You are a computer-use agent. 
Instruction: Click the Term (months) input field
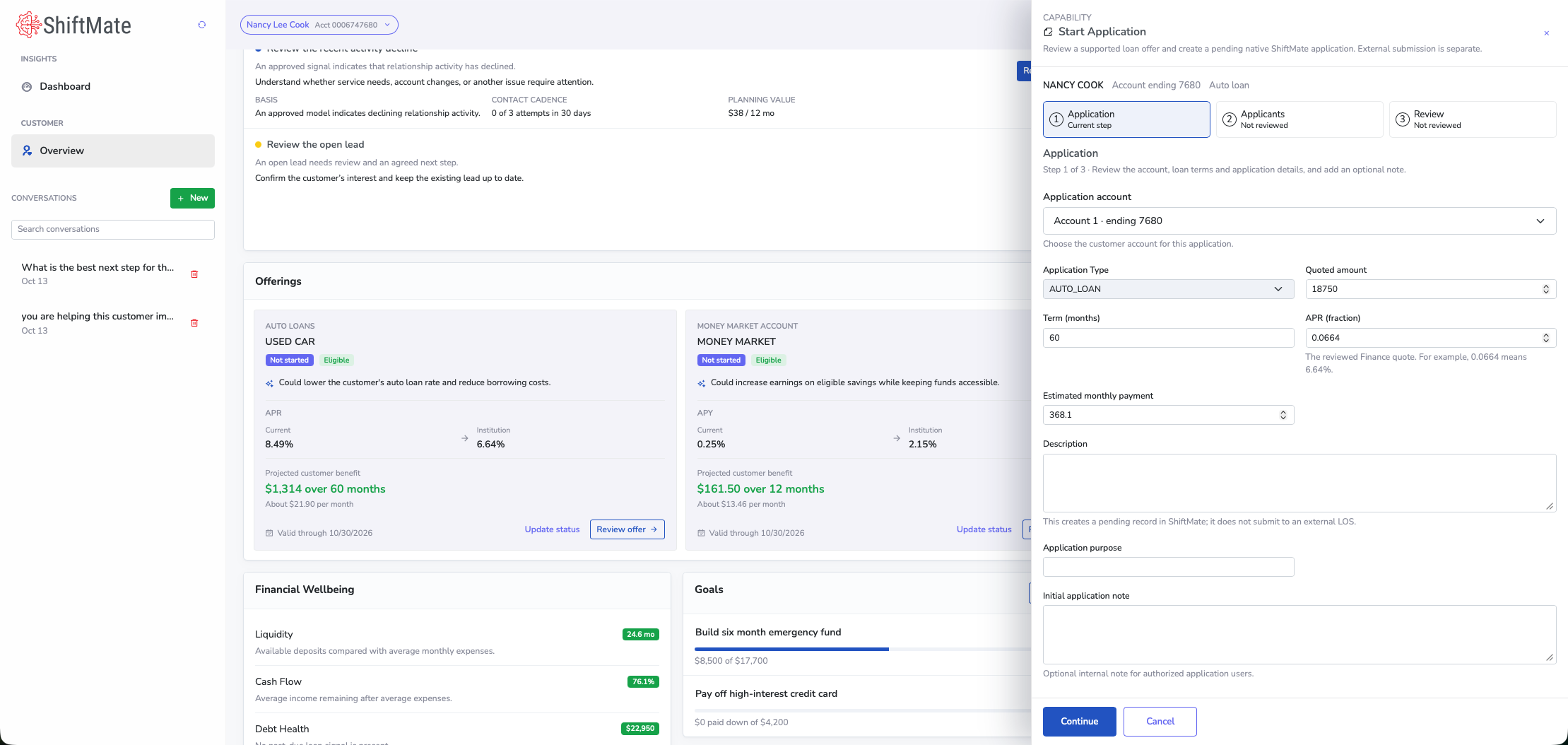(x=1168, y=338)
